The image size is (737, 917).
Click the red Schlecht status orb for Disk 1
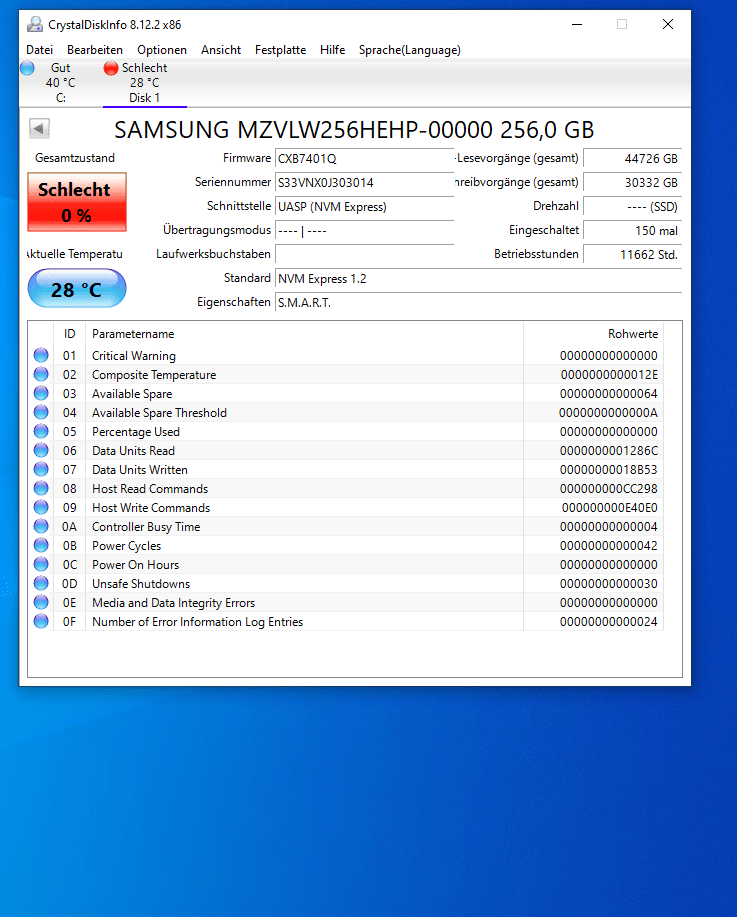pos(111,68)
